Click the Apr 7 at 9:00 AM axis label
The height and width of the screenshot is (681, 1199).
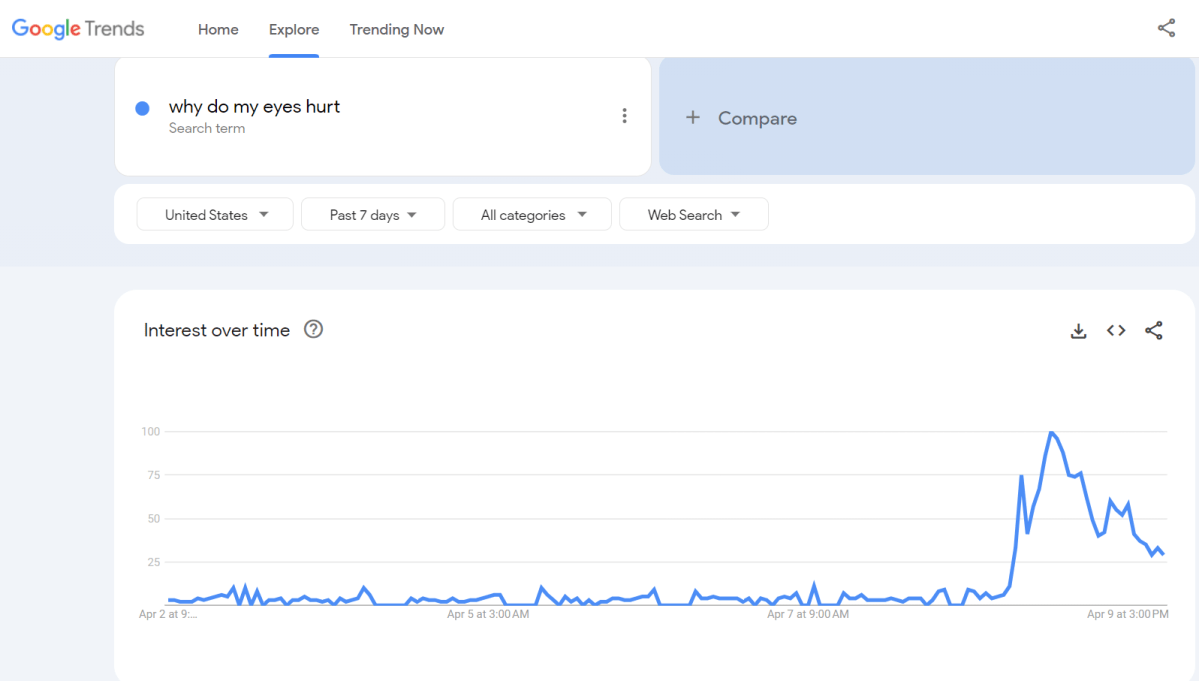[806, 614]
